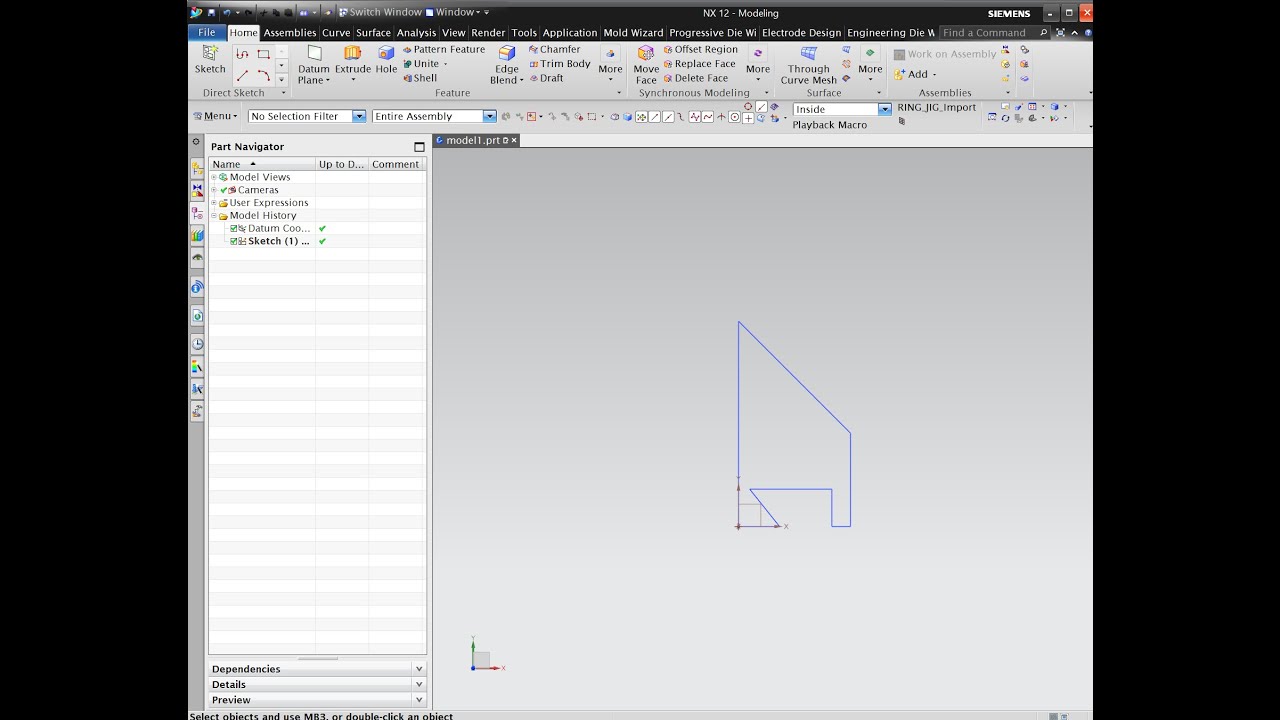Switch to the Curve tab
1280x720 pixels.
336,33
